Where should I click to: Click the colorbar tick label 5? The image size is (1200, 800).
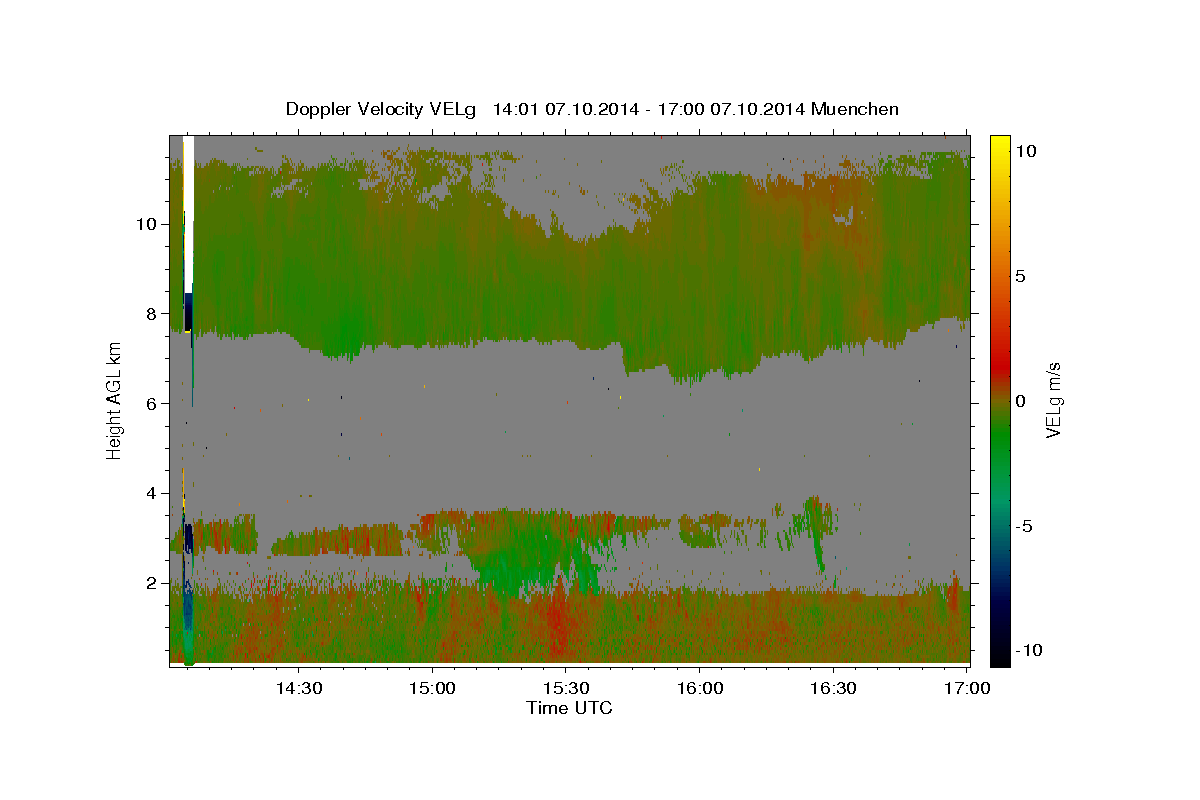(1021, 276)
